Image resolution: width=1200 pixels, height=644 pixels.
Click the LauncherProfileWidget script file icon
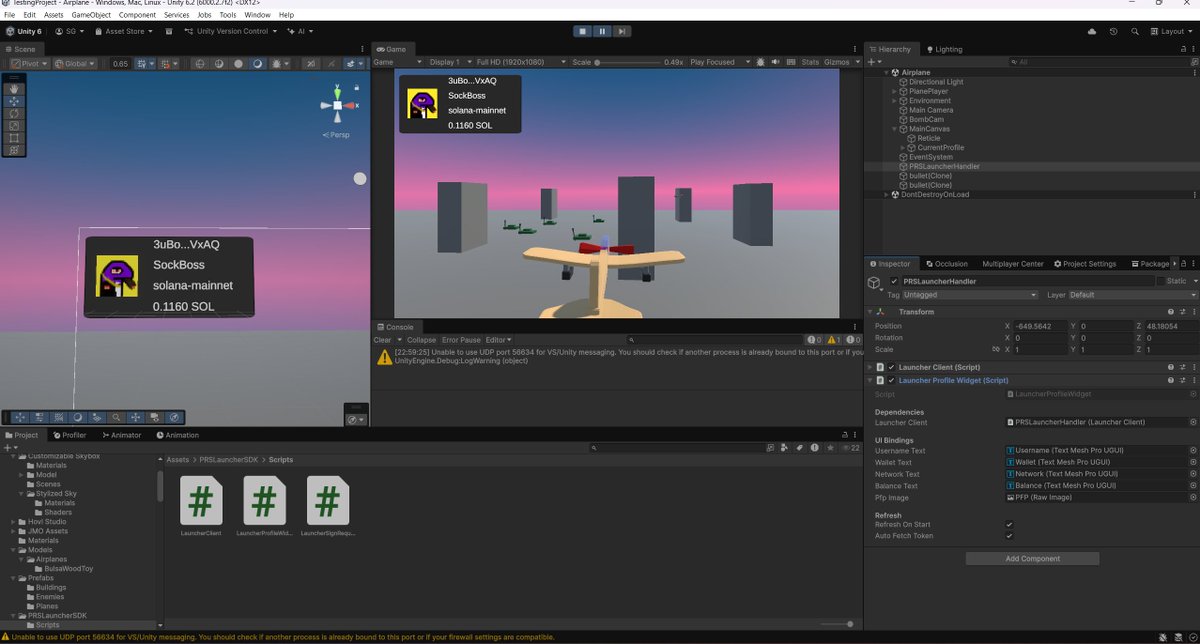click(264, 500)
